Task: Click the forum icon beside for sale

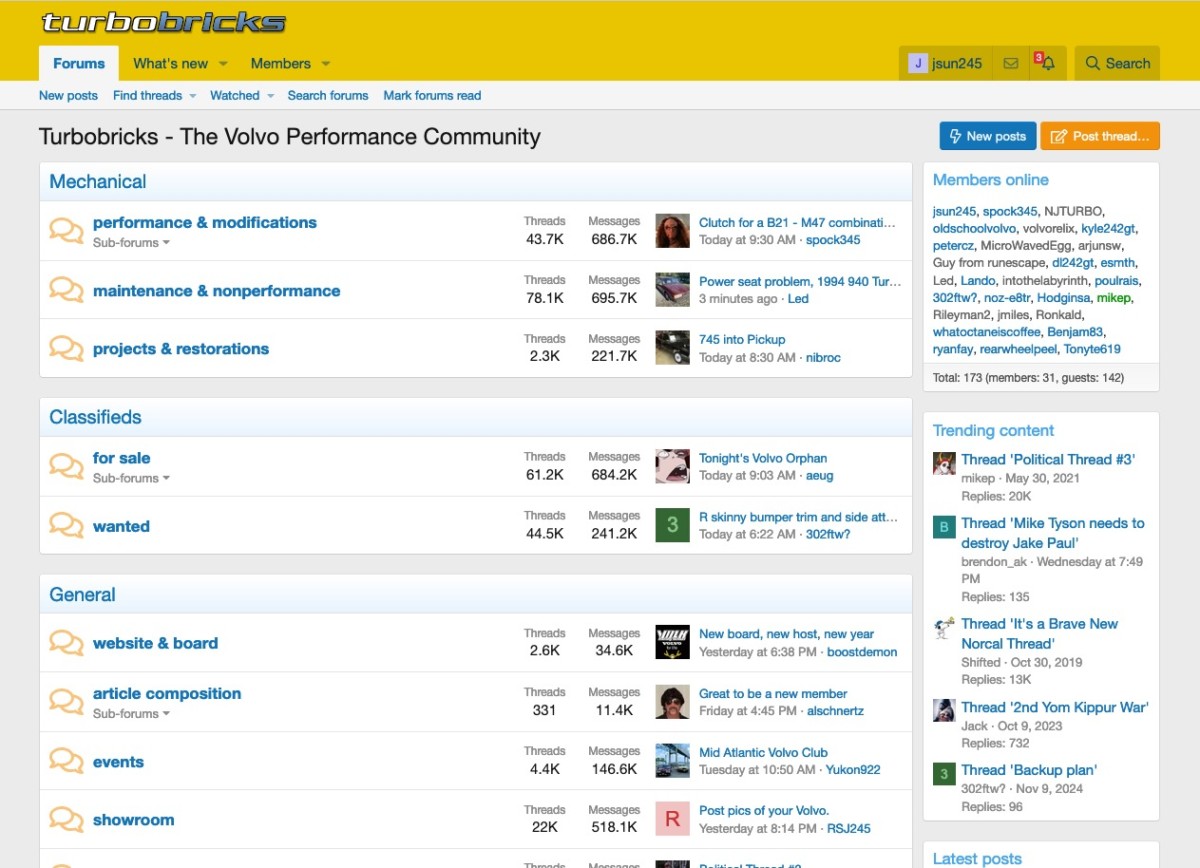Action: point(66,466)
